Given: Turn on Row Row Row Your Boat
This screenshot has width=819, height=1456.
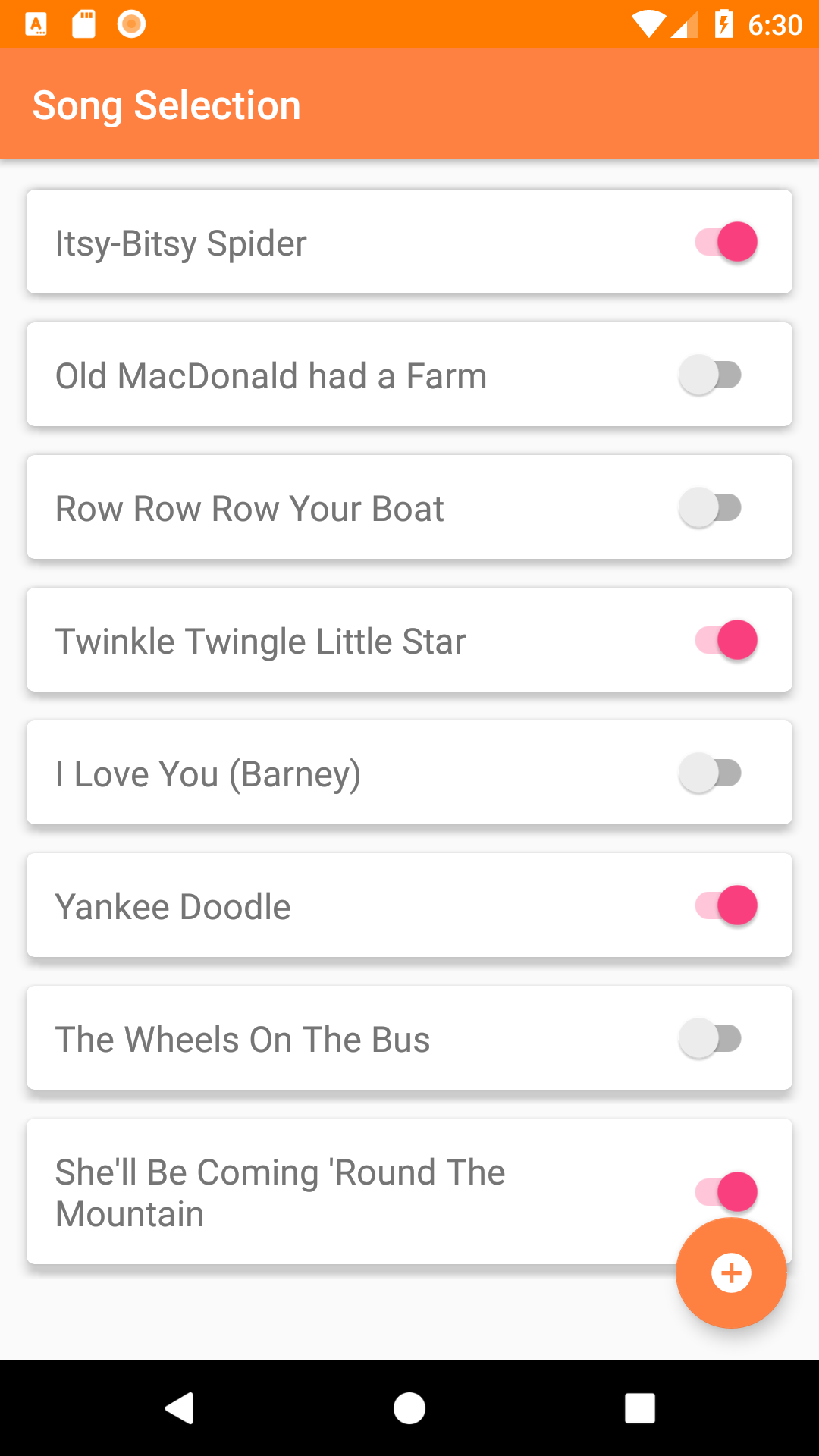Looking at the screenshot, I should pos(710,507).
